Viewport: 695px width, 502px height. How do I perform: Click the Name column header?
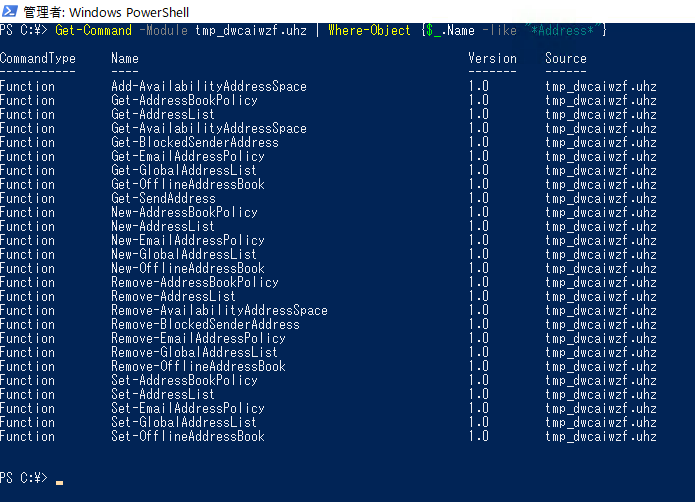pyautogui.click(x=125, y=58)
